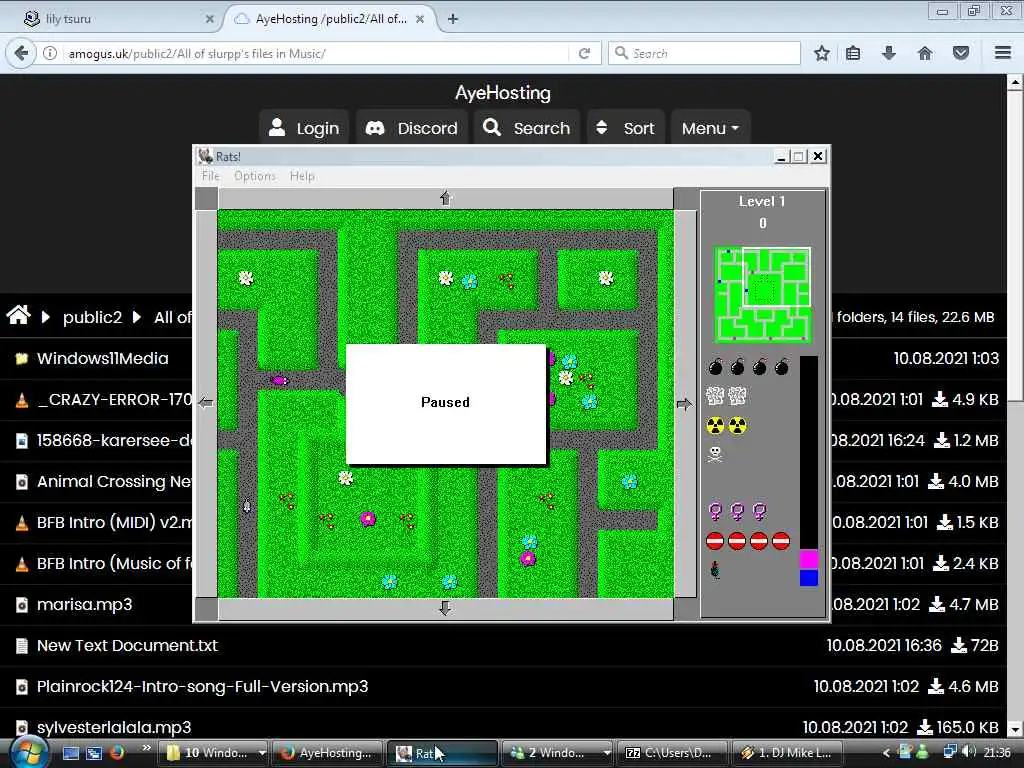Viewport: 1024px width, 768px height.
Task: Open the Firefox downloads arrow
Action: tap(889, 54)
